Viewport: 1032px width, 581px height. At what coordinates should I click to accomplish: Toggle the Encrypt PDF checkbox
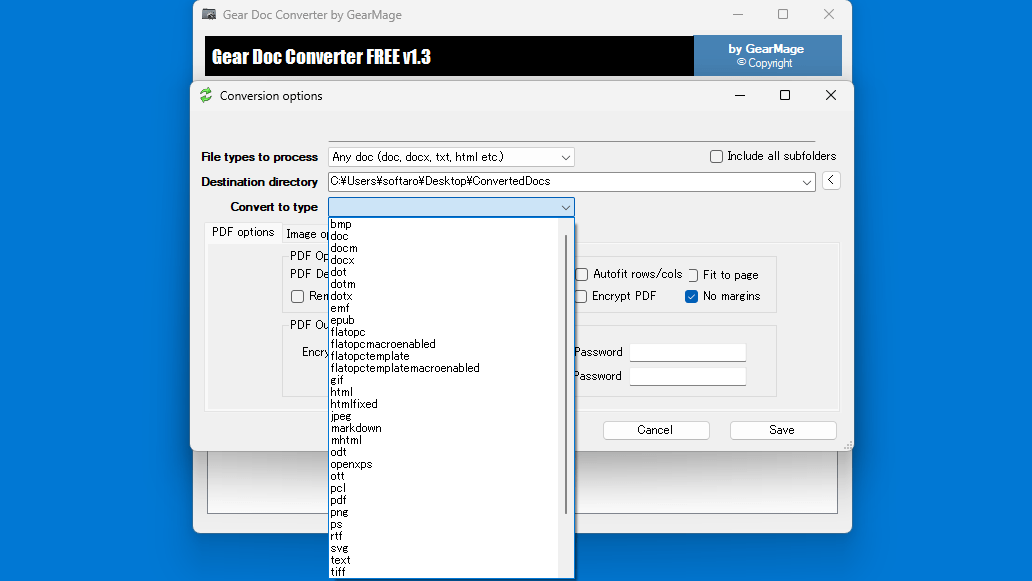pyautogui.click(x=581, y=297)
